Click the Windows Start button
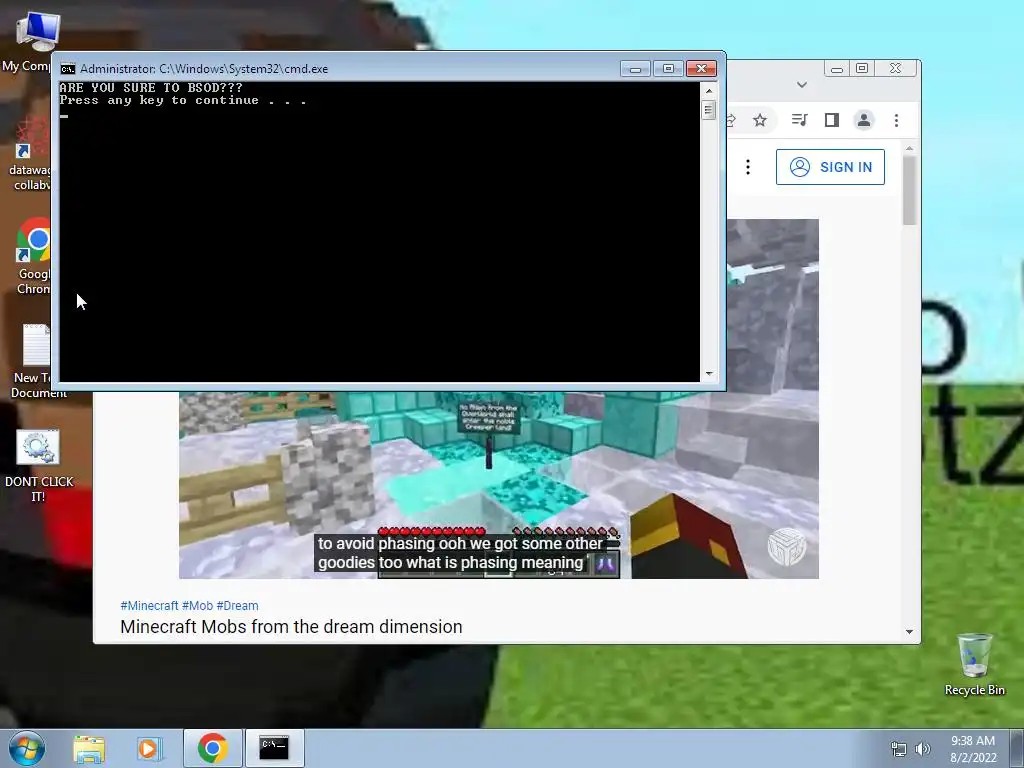Viewport: 1024px width, 768px height. 27,748
